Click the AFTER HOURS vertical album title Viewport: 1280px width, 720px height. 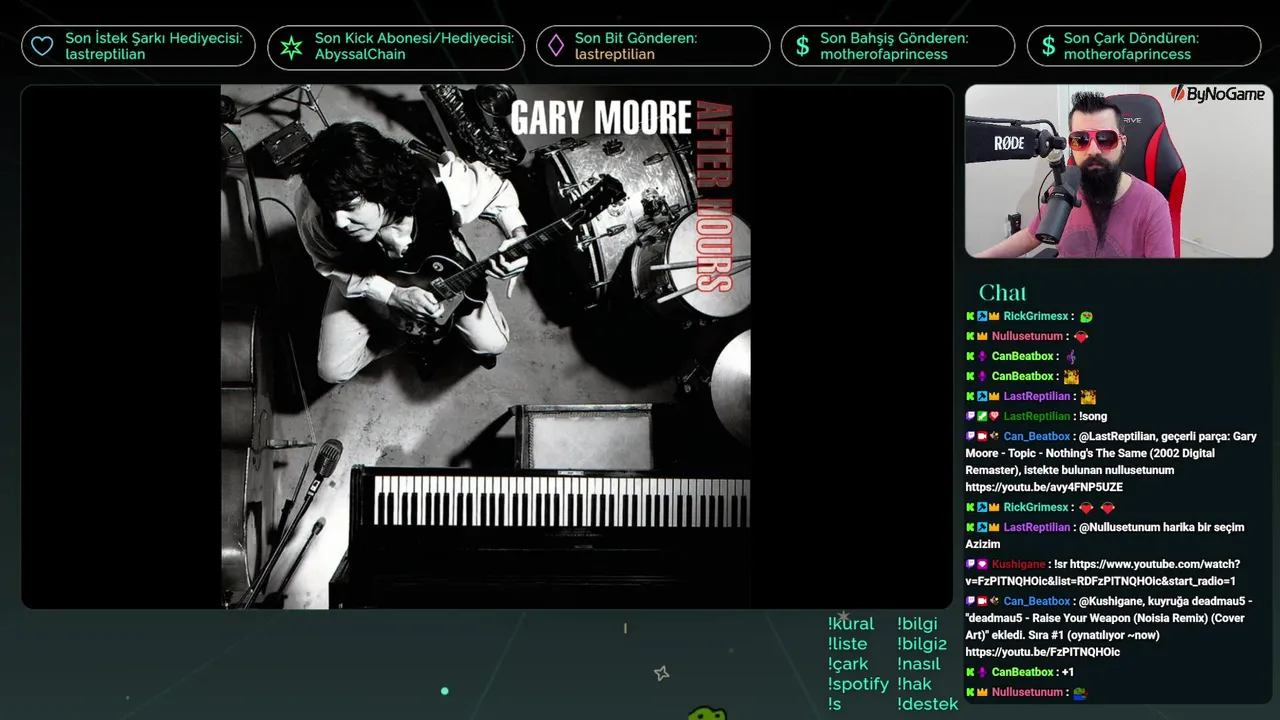pyautogui.click(x=715, y=196)
